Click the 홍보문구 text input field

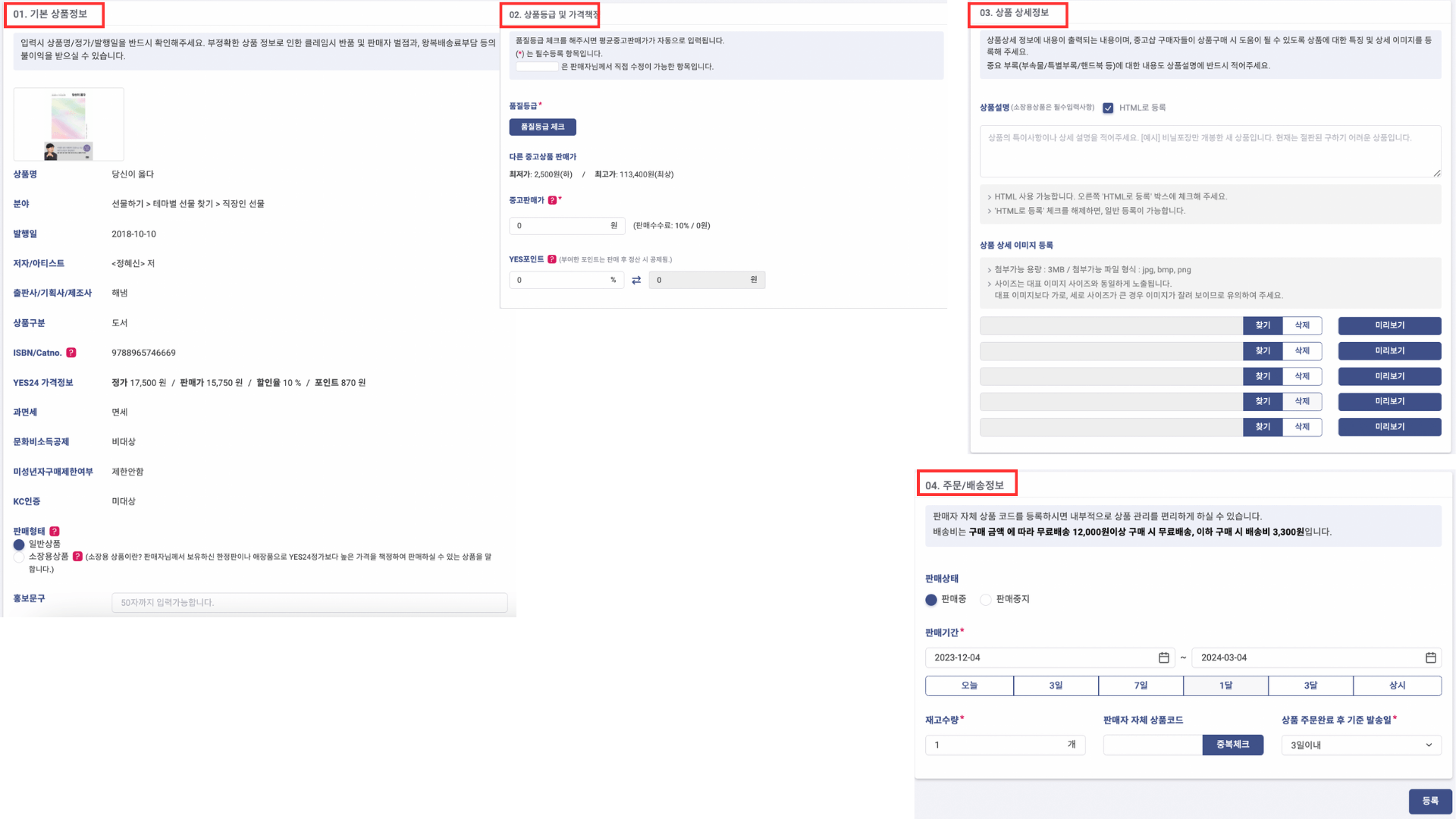tap(309, 602)
